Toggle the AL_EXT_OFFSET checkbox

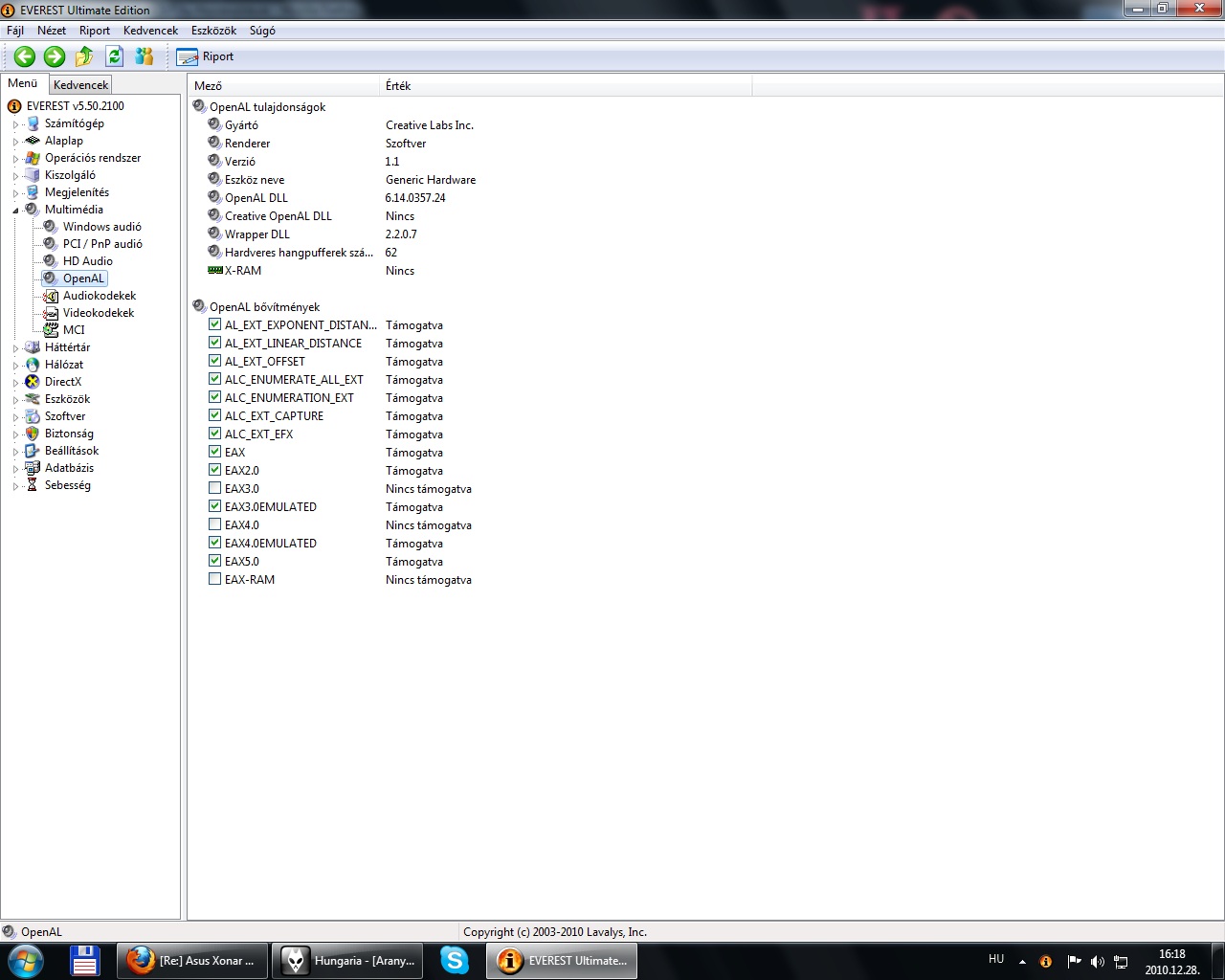click(x=214, y=361)
